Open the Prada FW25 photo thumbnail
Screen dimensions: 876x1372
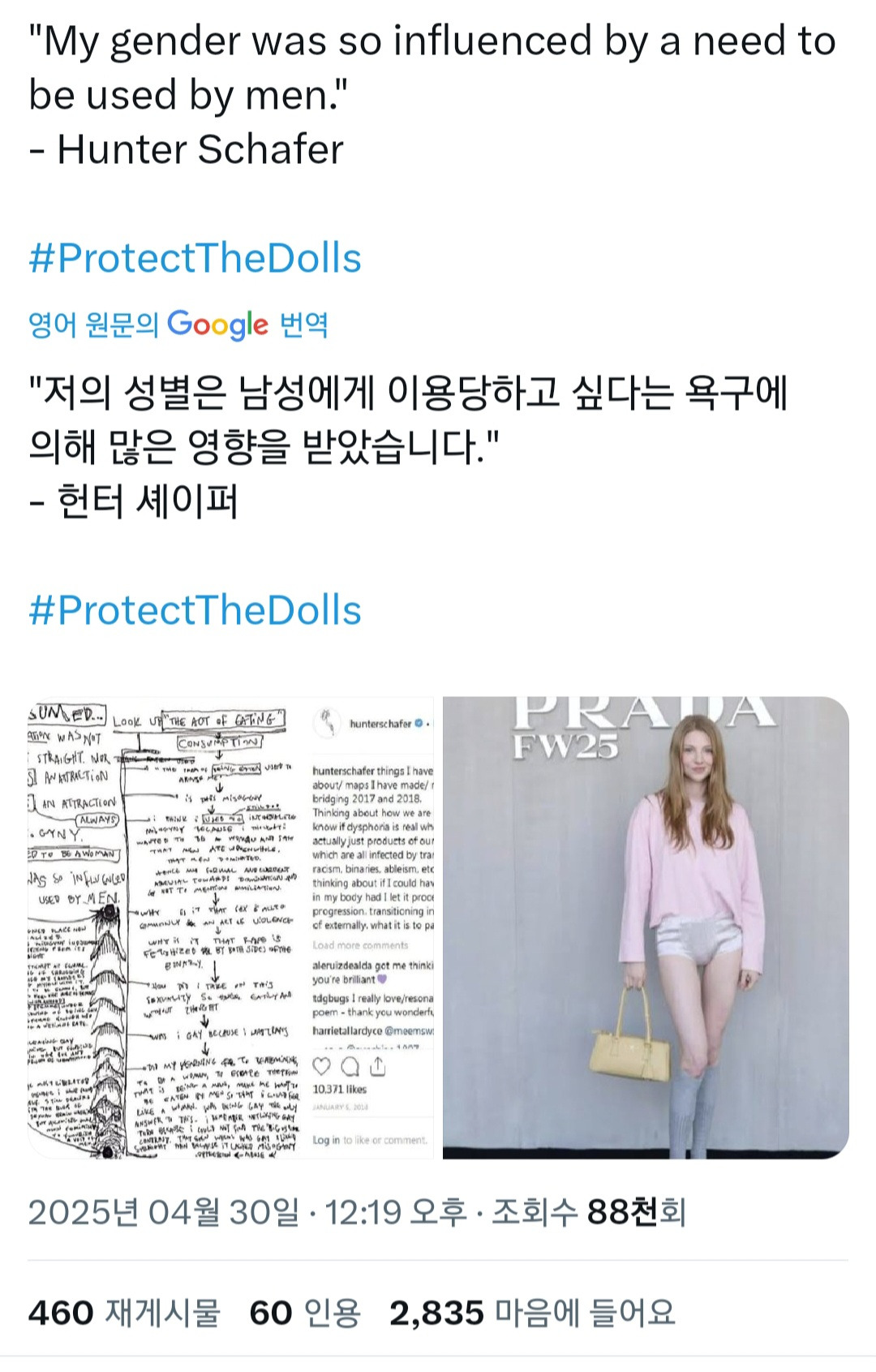[646, 927]
